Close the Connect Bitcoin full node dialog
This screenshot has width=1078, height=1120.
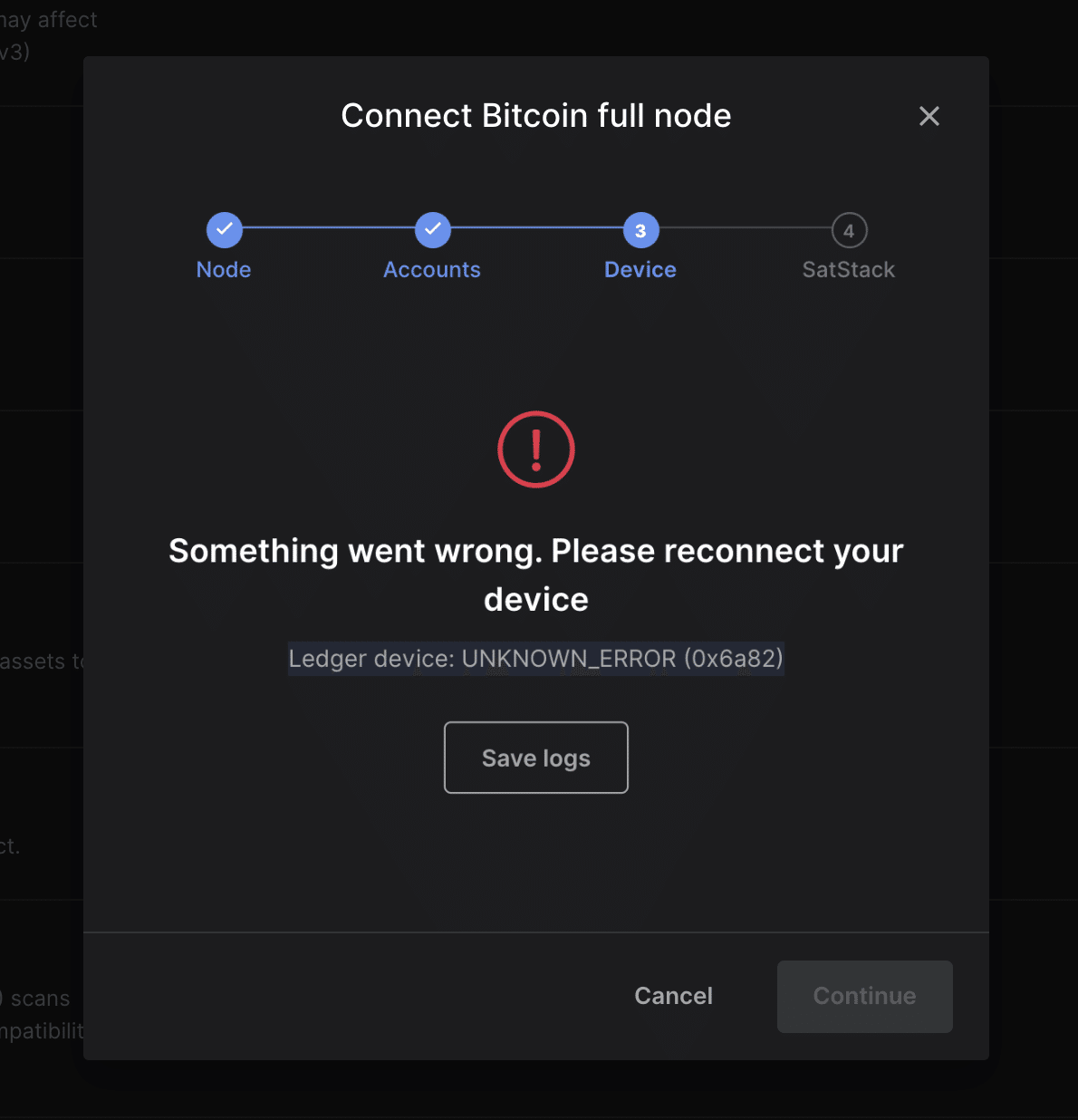click(929, 116)
